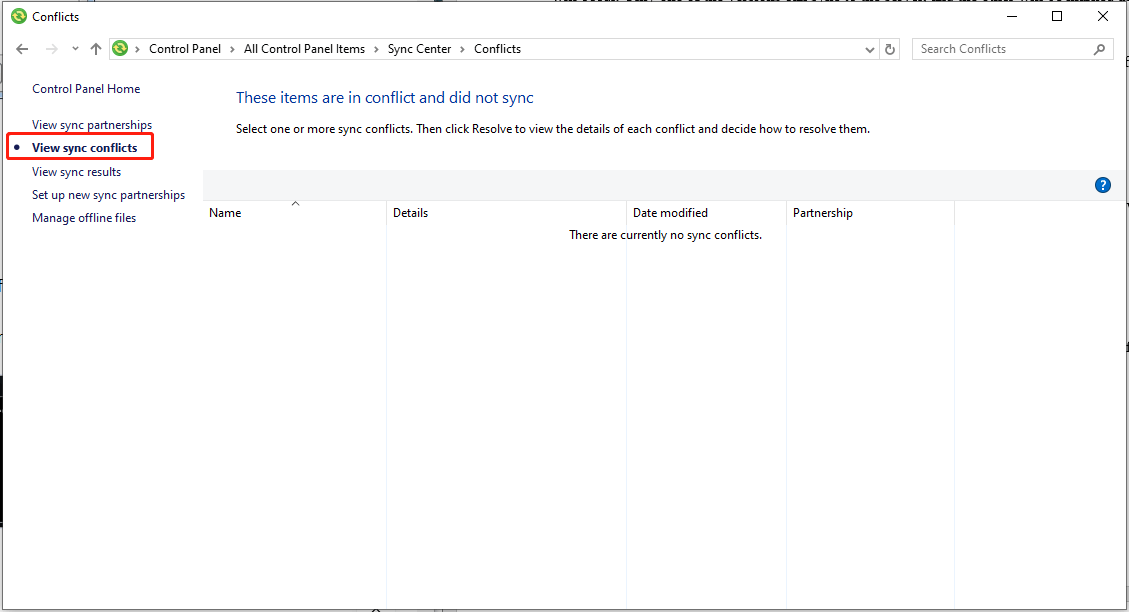Screen dimensions: 1129x612
Task: Refresh the Conflicts view
Action: tap(890, 48)
